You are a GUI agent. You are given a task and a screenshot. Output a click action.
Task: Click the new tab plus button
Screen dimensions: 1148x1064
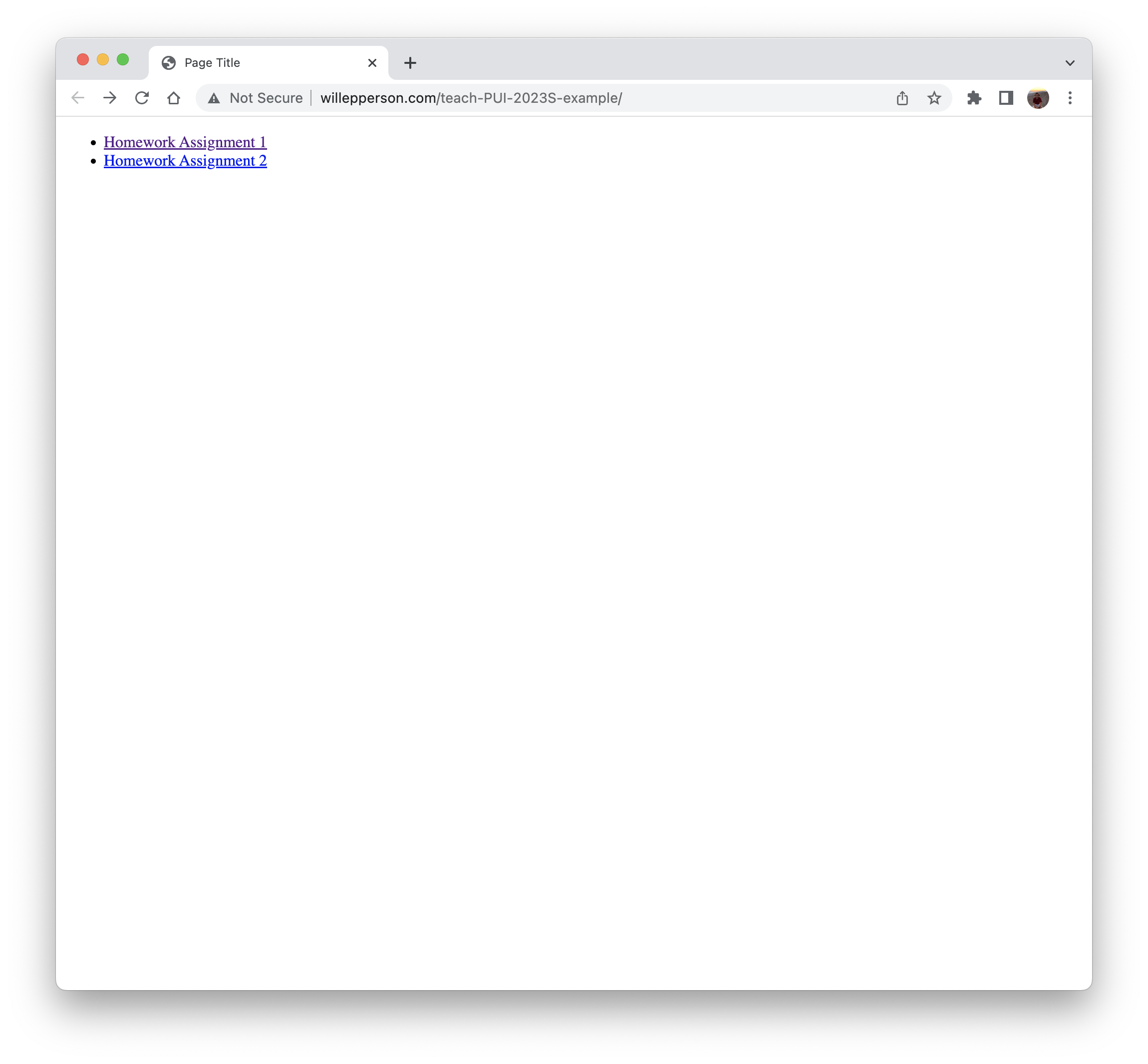click(410, 62)
